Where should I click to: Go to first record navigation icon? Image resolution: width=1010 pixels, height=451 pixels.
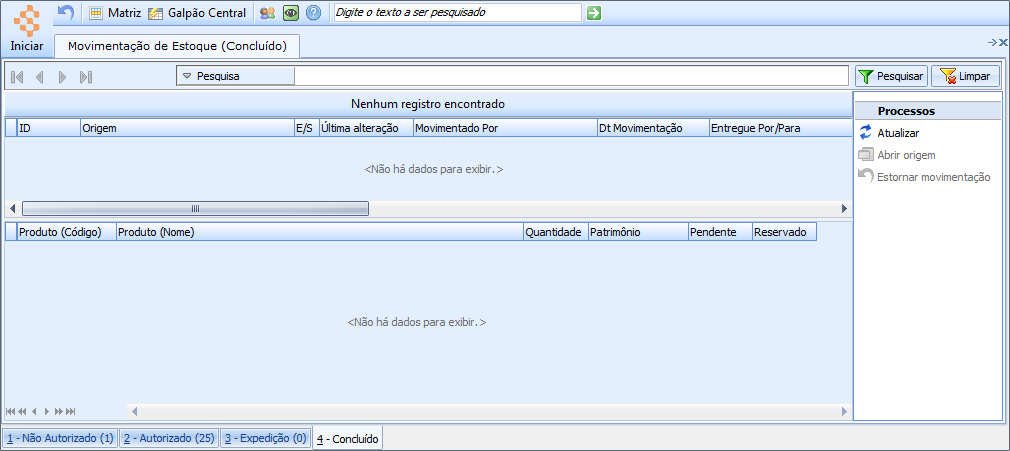tap(17, 77)
